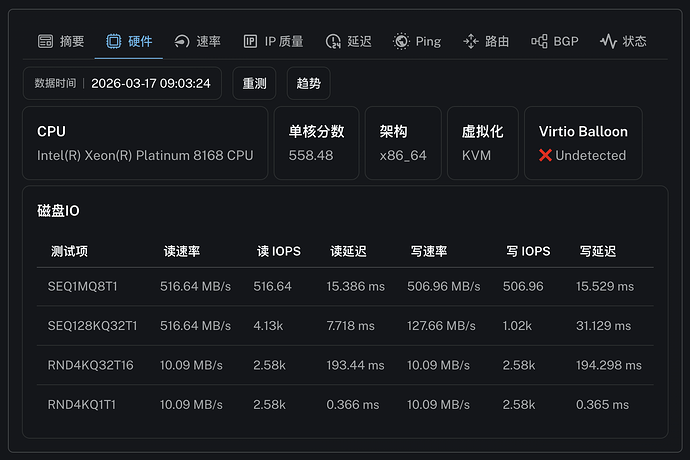Click the 单核分数 558.48 card
The image size is (690, 460).
(x=316, y=143)
